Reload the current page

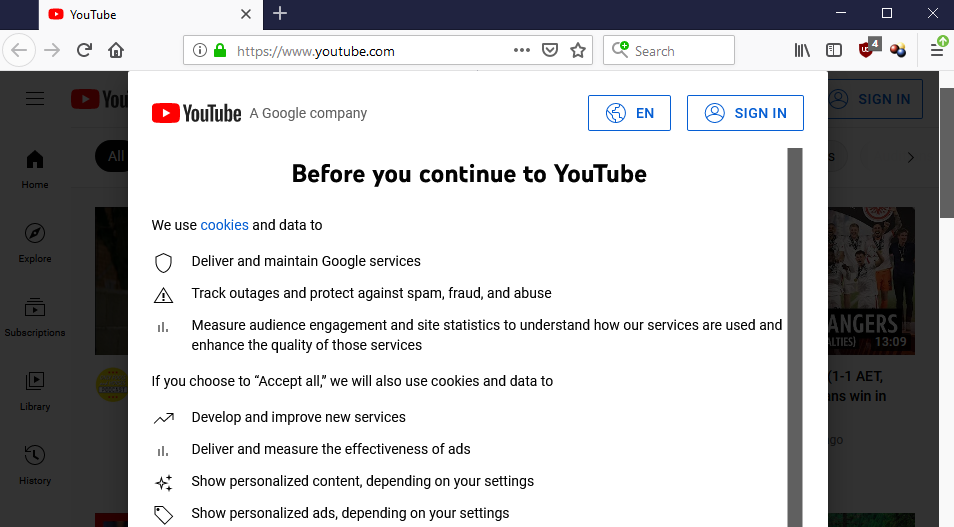click(x=84, y=51)
